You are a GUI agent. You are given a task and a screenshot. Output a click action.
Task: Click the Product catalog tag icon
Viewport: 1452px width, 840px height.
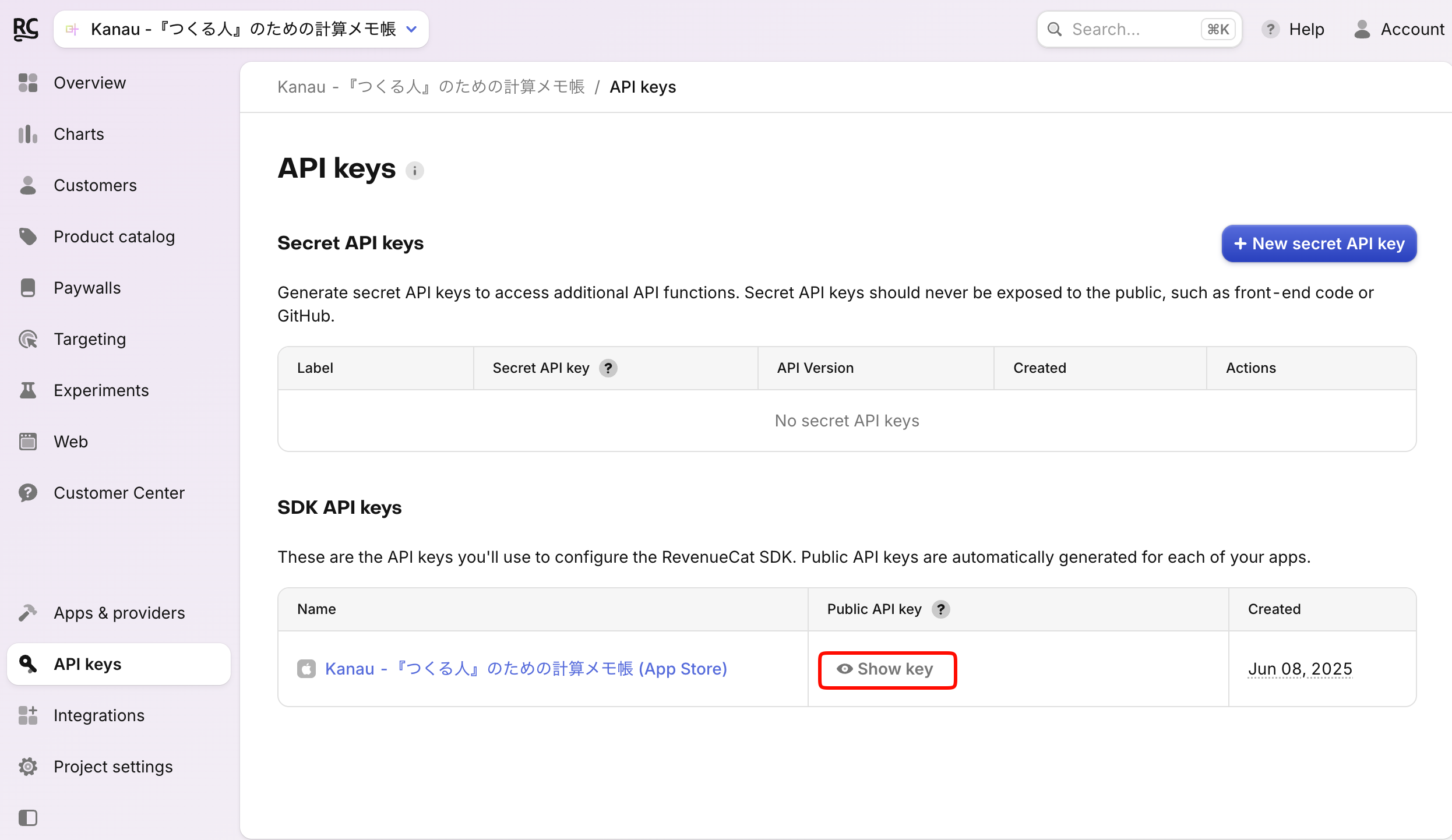[28, 237]
